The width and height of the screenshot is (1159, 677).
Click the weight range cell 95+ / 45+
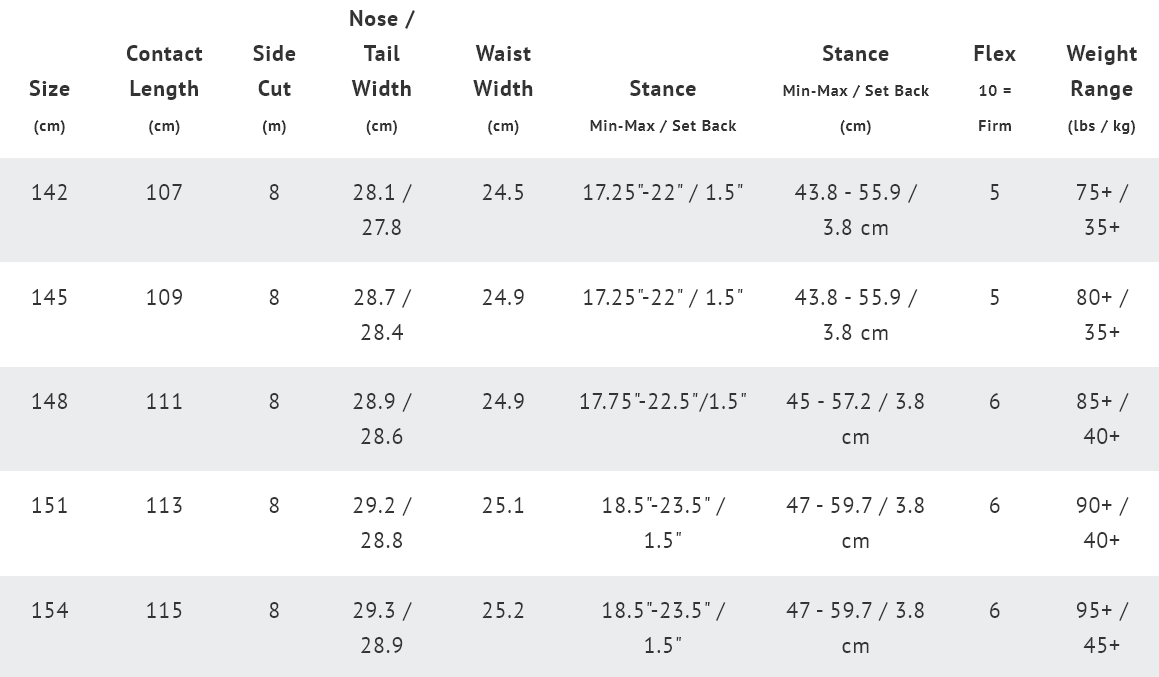[1101, 627]
